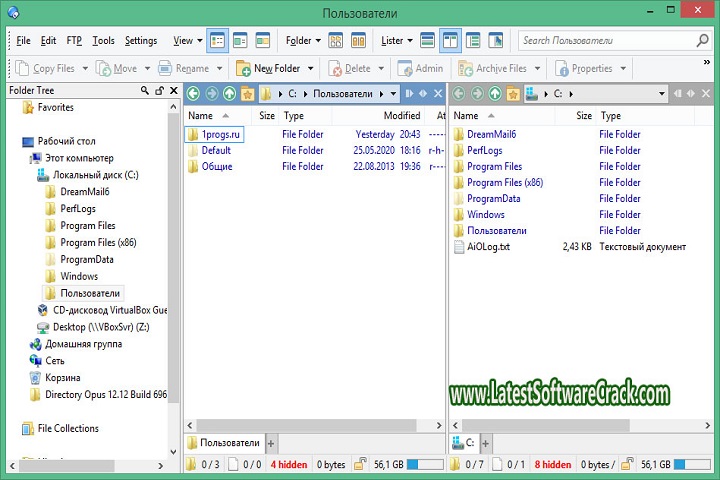
Task: Open the FTP menu
Action: (x=74, y=41)
